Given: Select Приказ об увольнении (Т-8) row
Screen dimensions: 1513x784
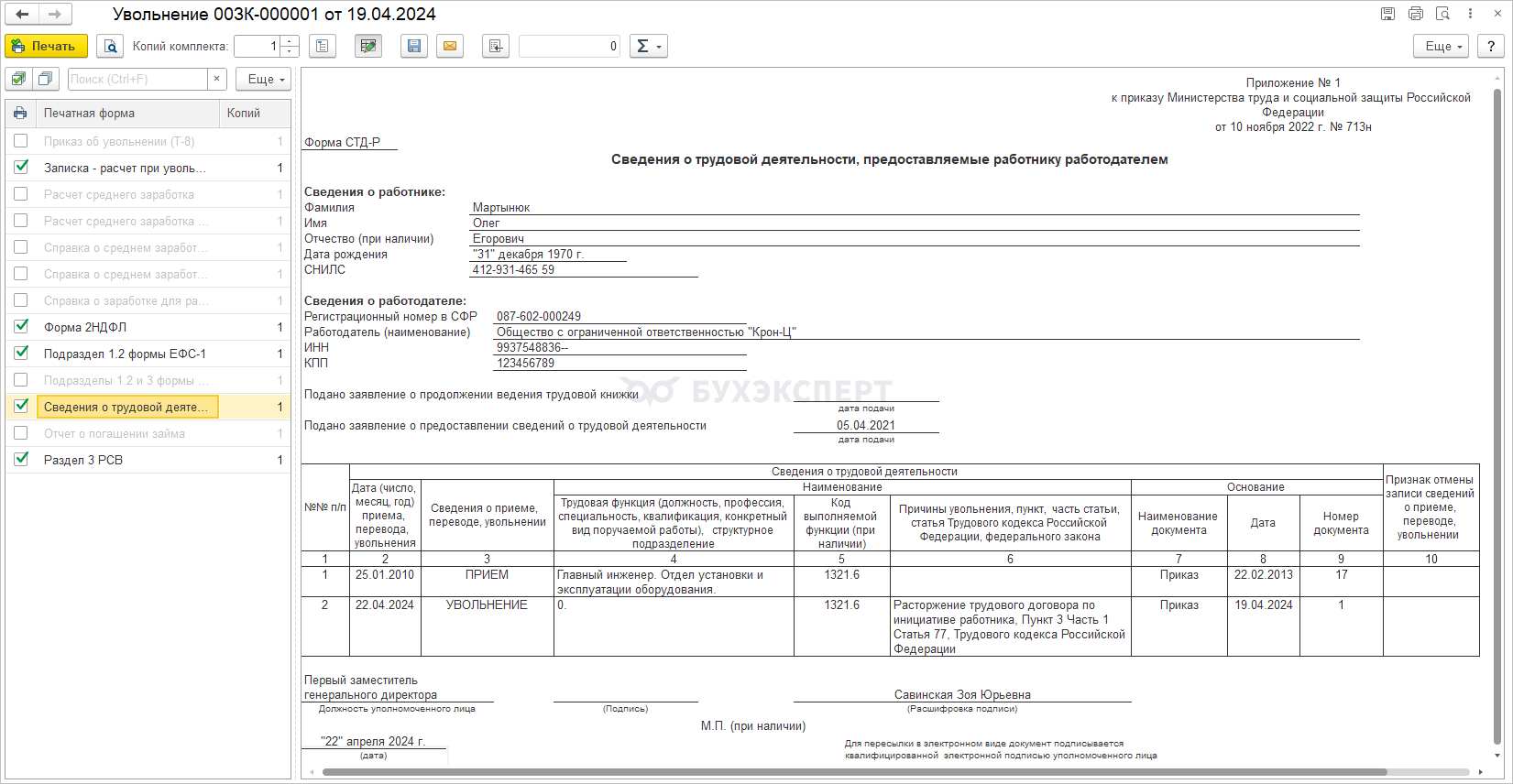Looking at the screenshot, I should [x=148, y=141].
